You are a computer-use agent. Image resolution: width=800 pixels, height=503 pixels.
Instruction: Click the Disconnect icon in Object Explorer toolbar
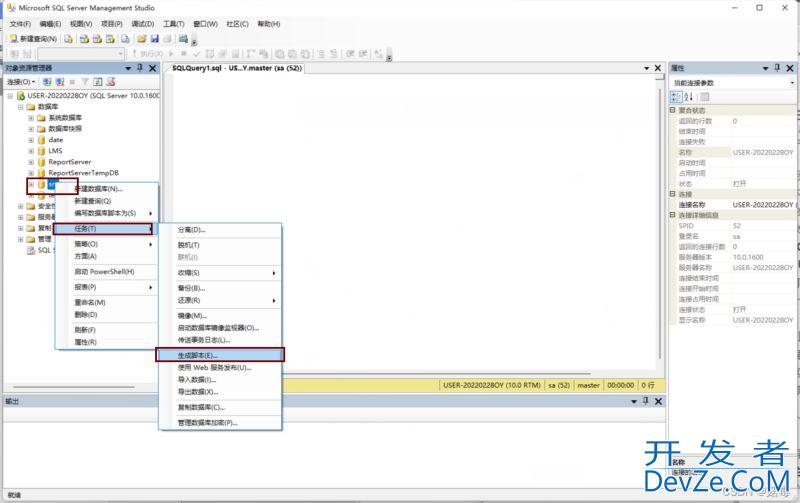pyautogui.click(x=60, y=82)
